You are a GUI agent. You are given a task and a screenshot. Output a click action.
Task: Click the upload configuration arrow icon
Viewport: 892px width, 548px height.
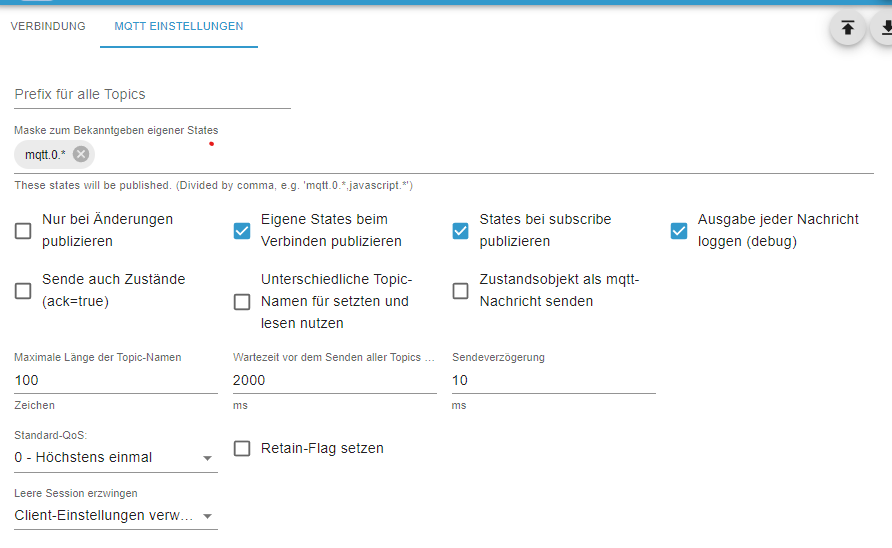pos(848,28)
